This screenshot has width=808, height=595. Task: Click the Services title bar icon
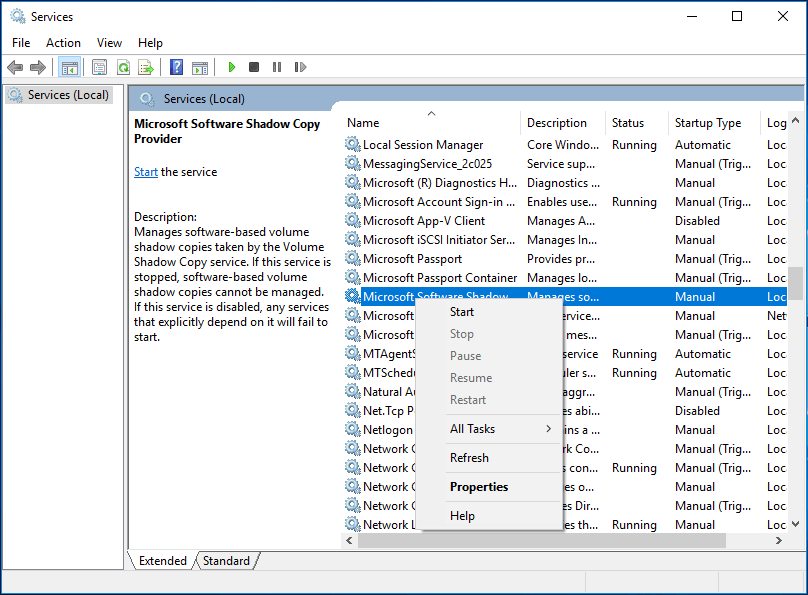click(x=18, y=16)
